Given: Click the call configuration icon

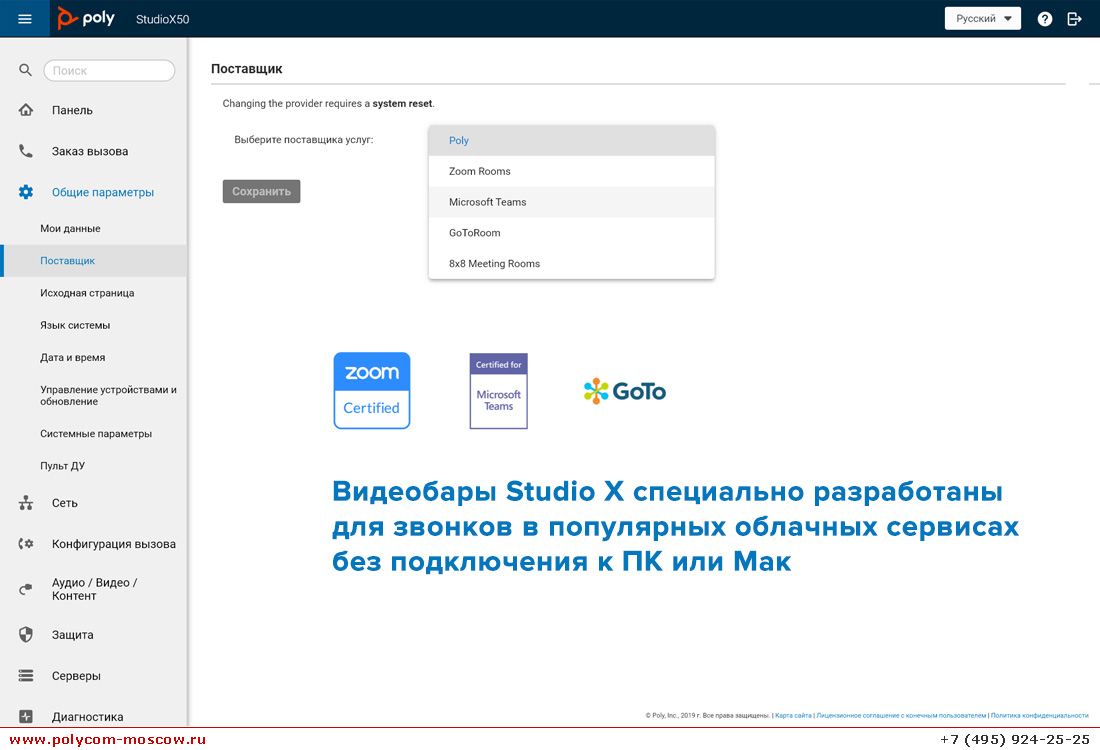Looking at the screenshot, I should point(26,544).
